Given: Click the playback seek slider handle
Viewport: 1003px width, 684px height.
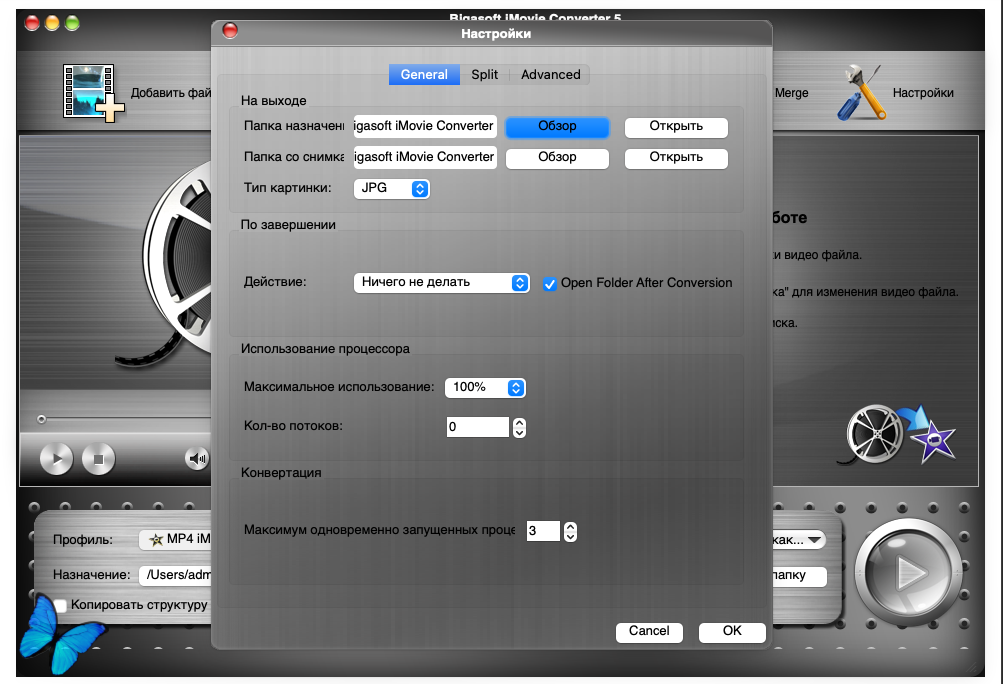Looking at the screenshot, I should pos(42,419).
